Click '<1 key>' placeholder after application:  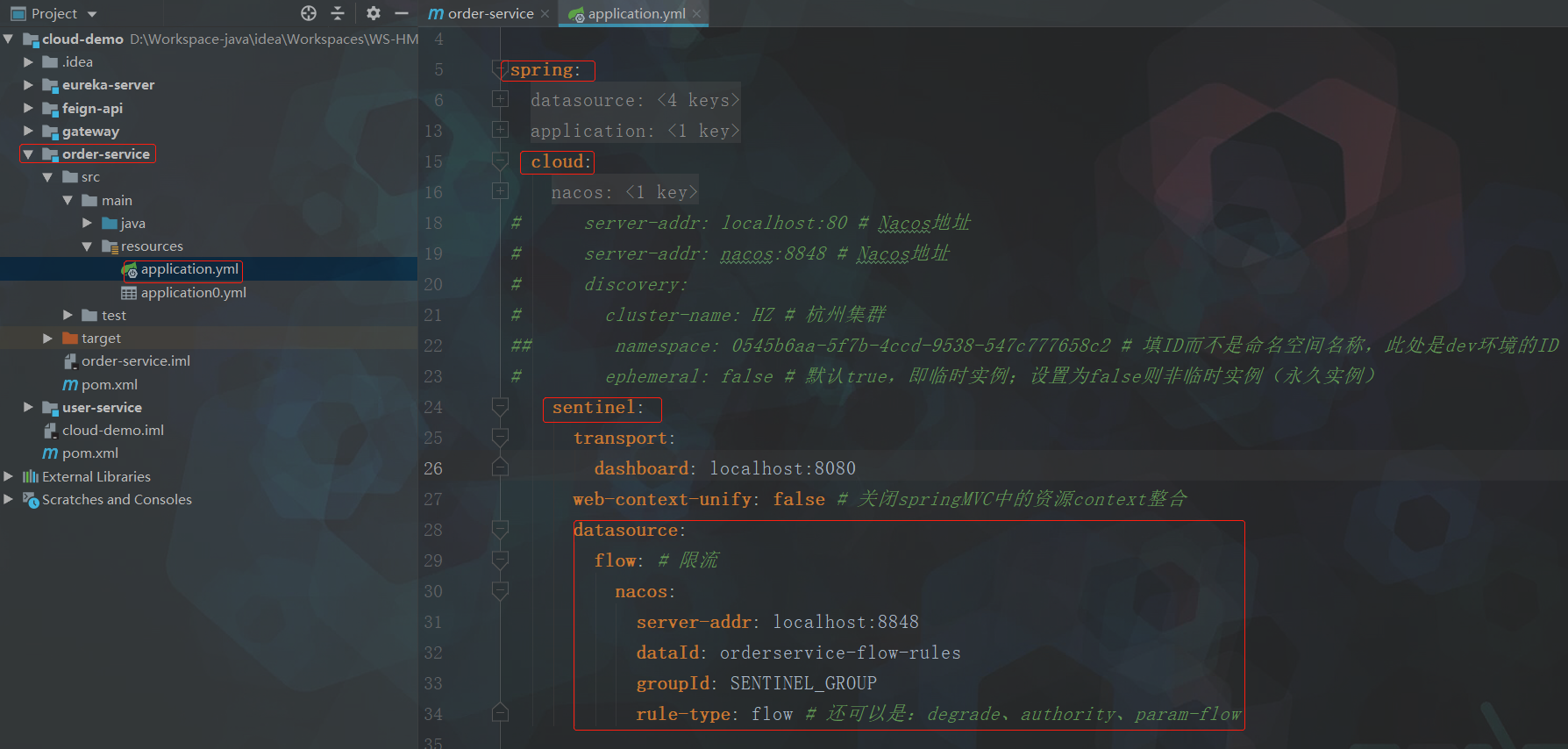pos(704,131)
